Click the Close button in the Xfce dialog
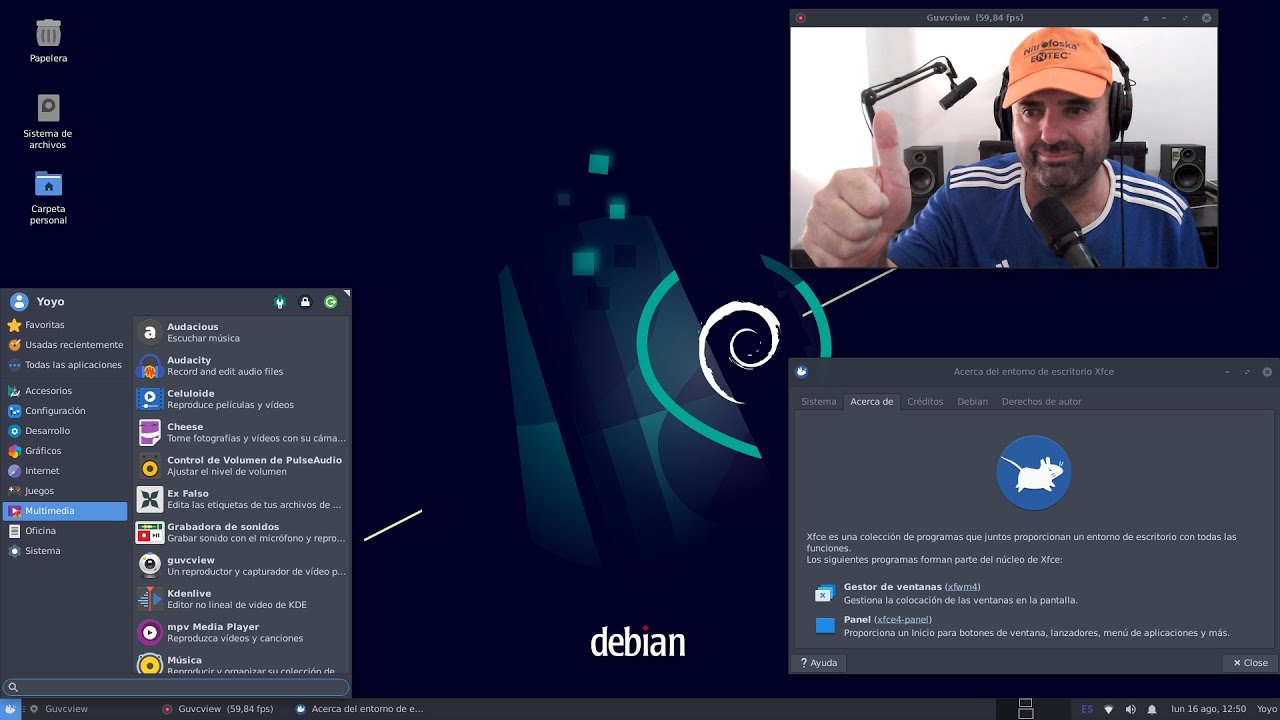Screen dimensions: 1280x720 (1250, 663)
